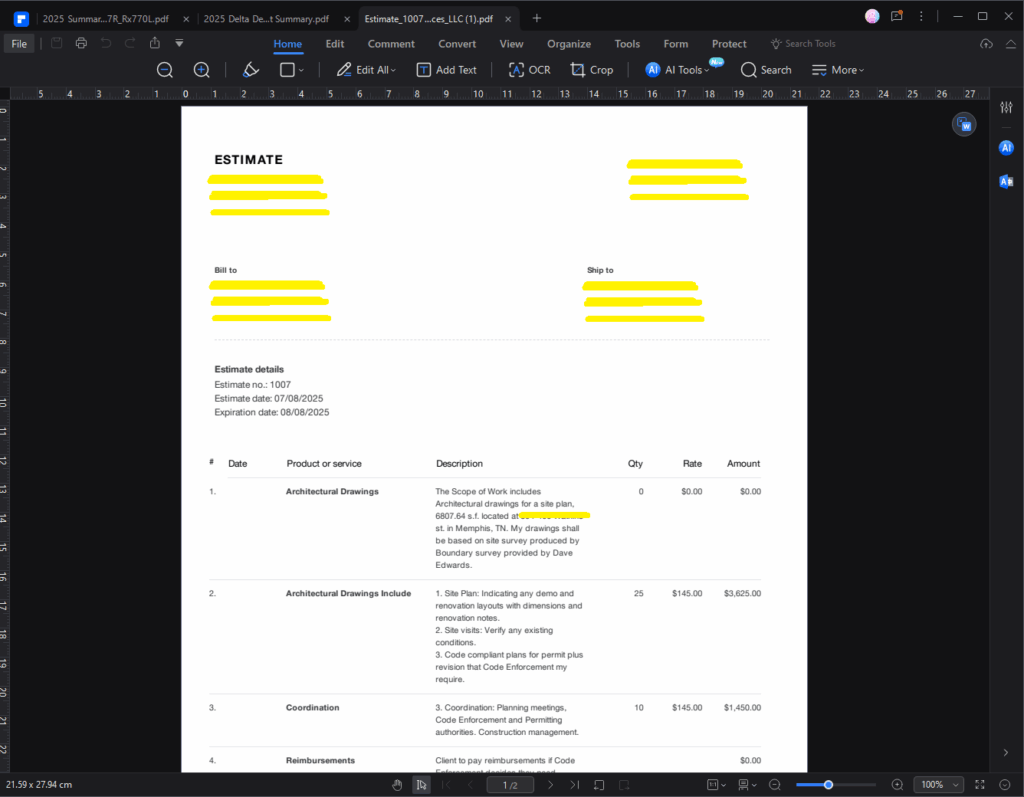The width and height of the screenshot is (1024, 797).
Task: Go to the previous page
Action: tap(470, 785)
